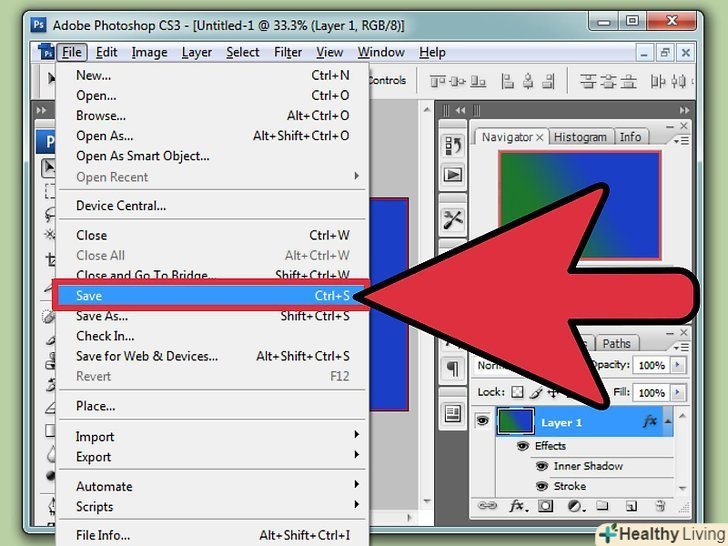
Task: Open the Opacity slider arrow
Action: [x=678, y=365]
